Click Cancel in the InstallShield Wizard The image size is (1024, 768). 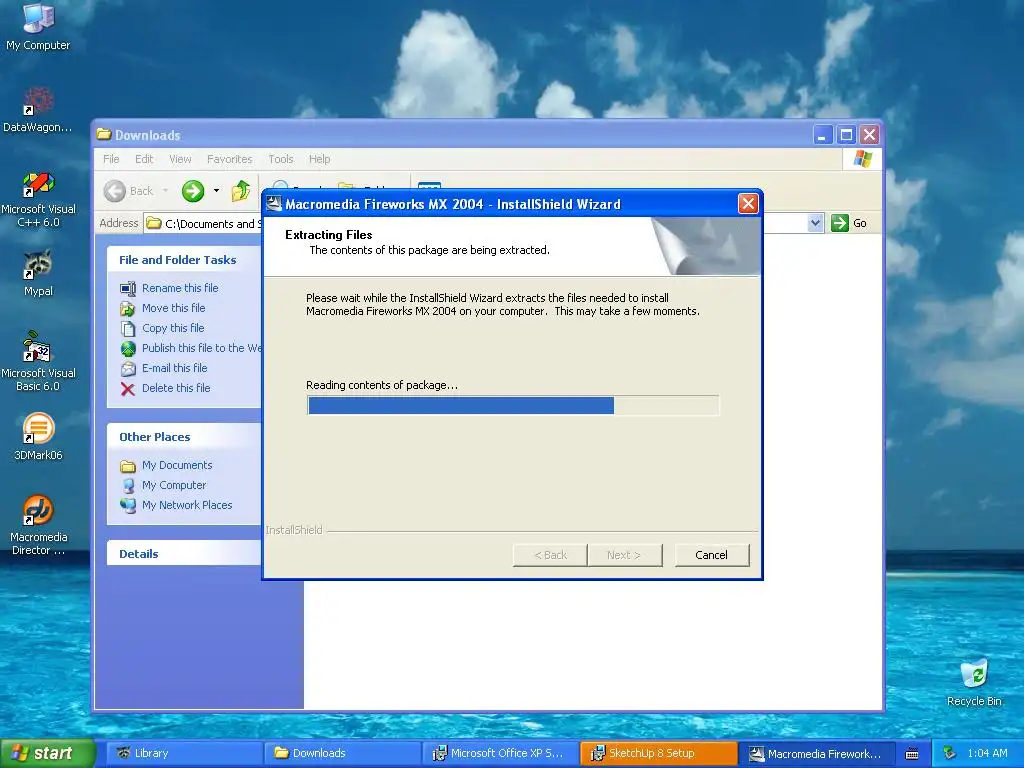(711, 554)
